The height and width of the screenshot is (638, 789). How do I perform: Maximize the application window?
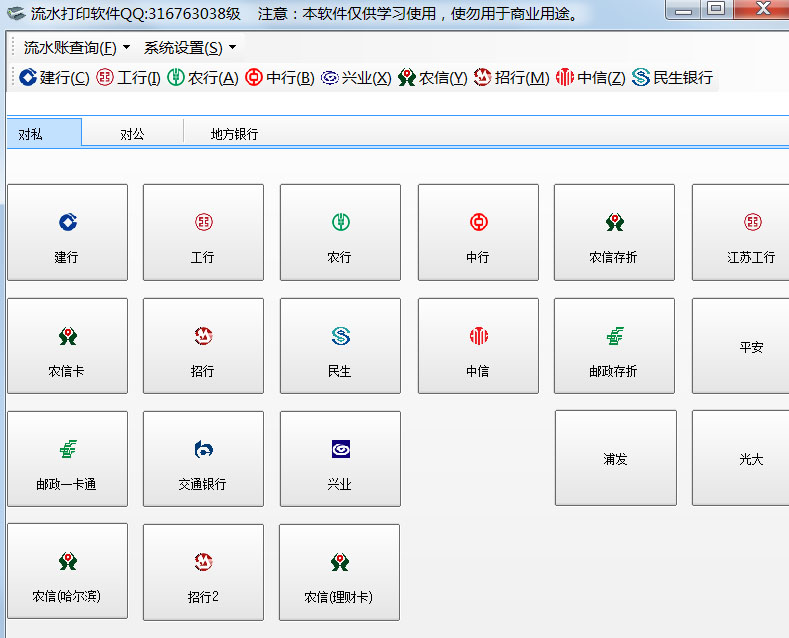(716, 9)
